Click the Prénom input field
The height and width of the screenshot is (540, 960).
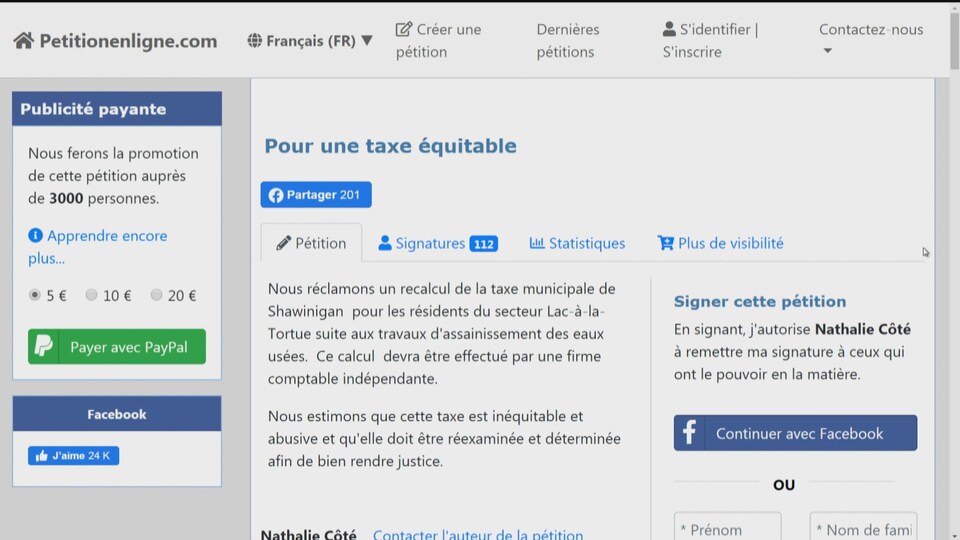tap(727, 527)
